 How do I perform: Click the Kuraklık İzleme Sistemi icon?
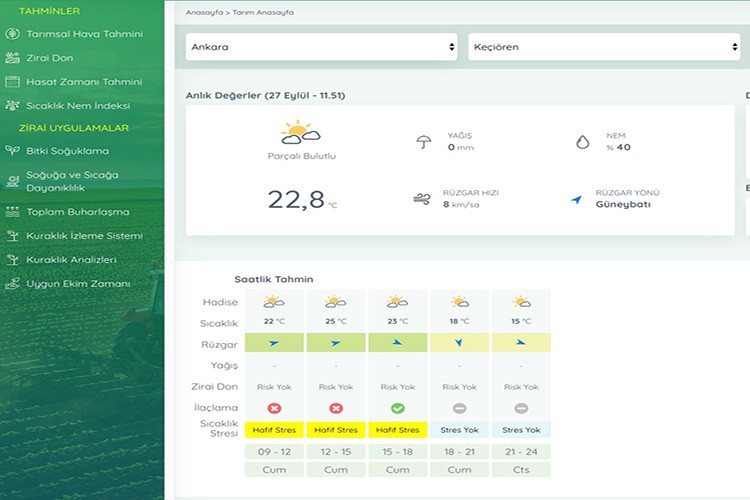point(12,236)
